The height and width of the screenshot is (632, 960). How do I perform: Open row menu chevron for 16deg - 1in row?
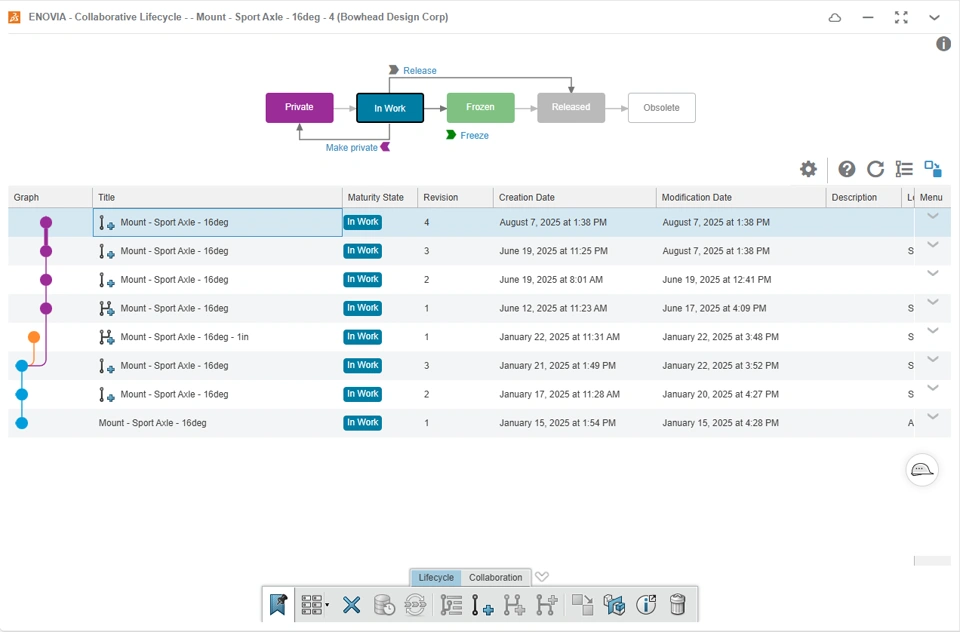pos(932,331)
